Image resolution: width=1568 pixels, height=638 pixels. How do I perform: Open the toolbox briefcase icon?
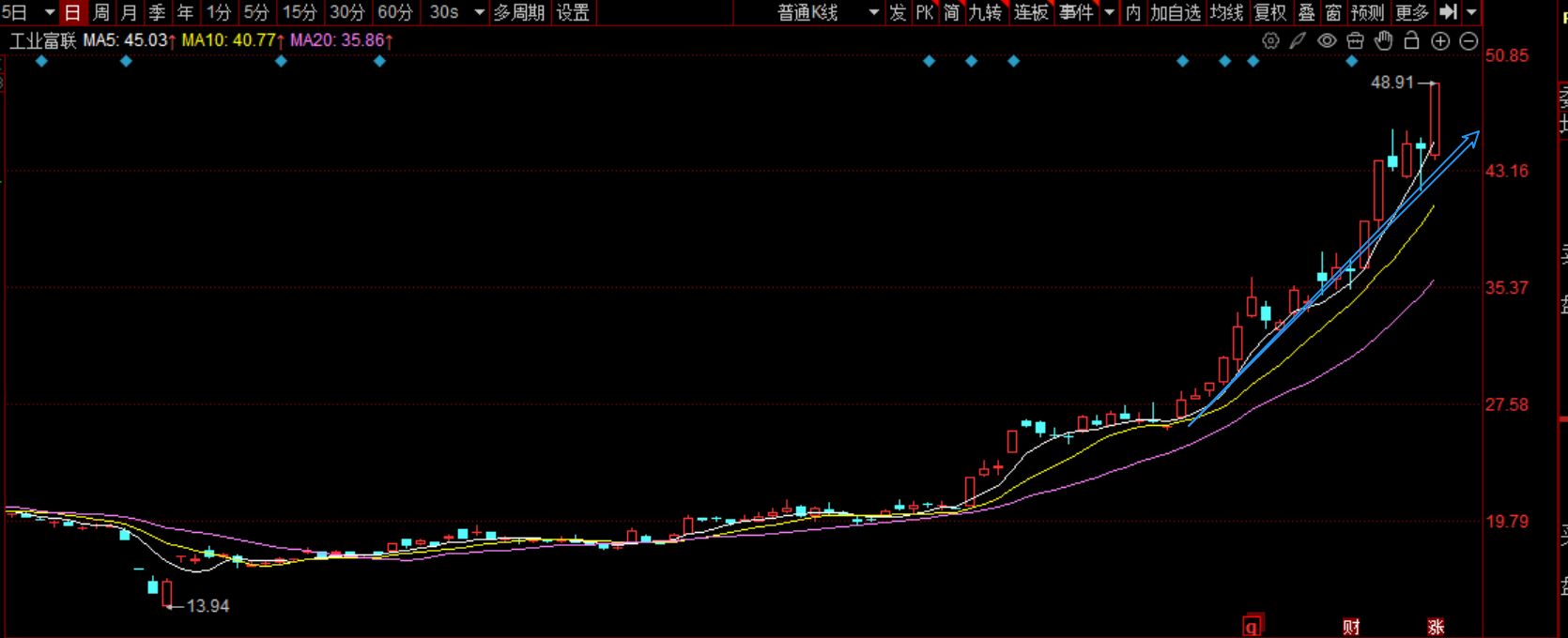point(1355,40)
